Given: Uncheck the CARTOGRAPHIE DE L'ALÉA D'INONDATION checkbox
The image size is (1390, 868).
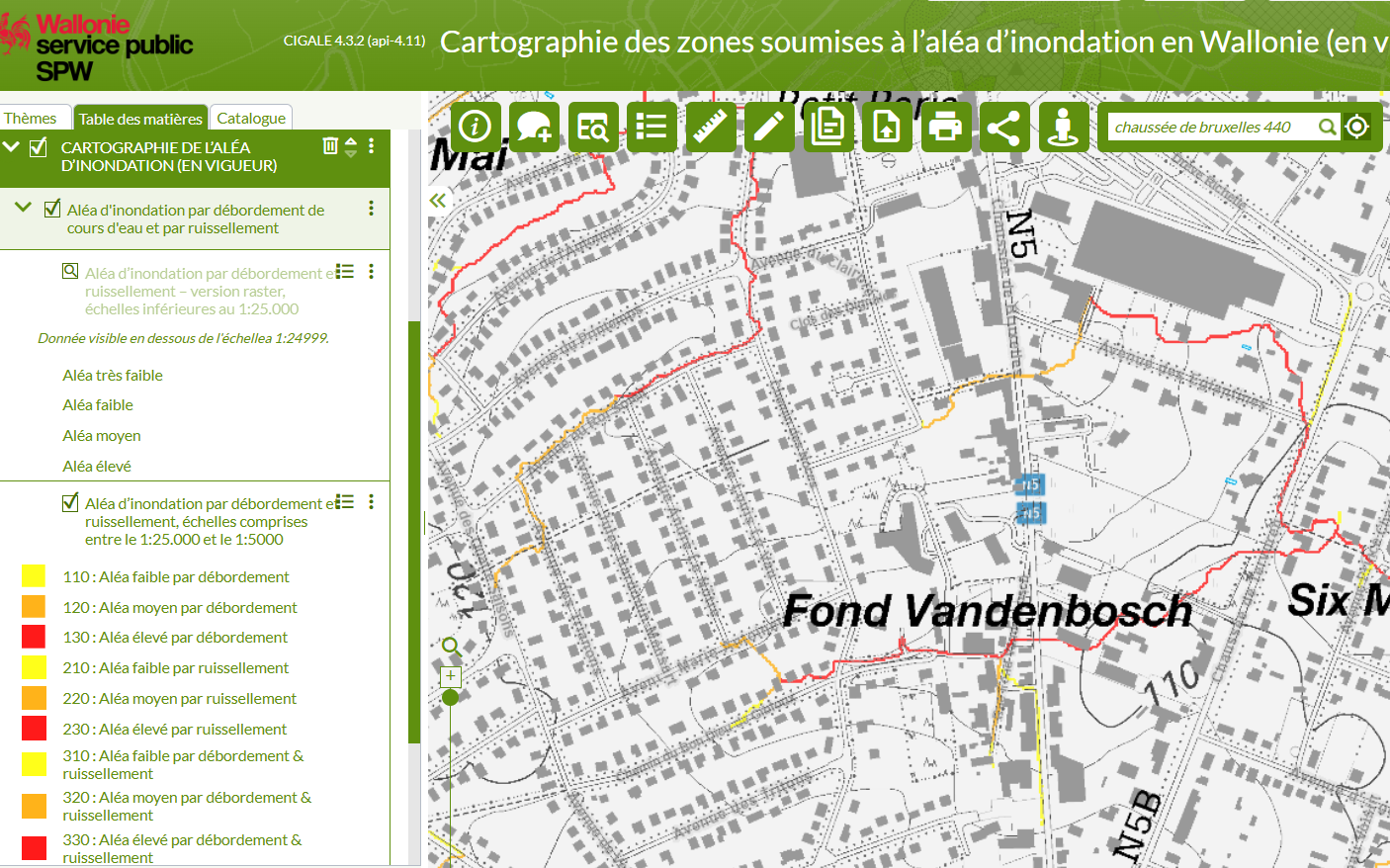Looking at the screenshot, I should click(39, 147).
